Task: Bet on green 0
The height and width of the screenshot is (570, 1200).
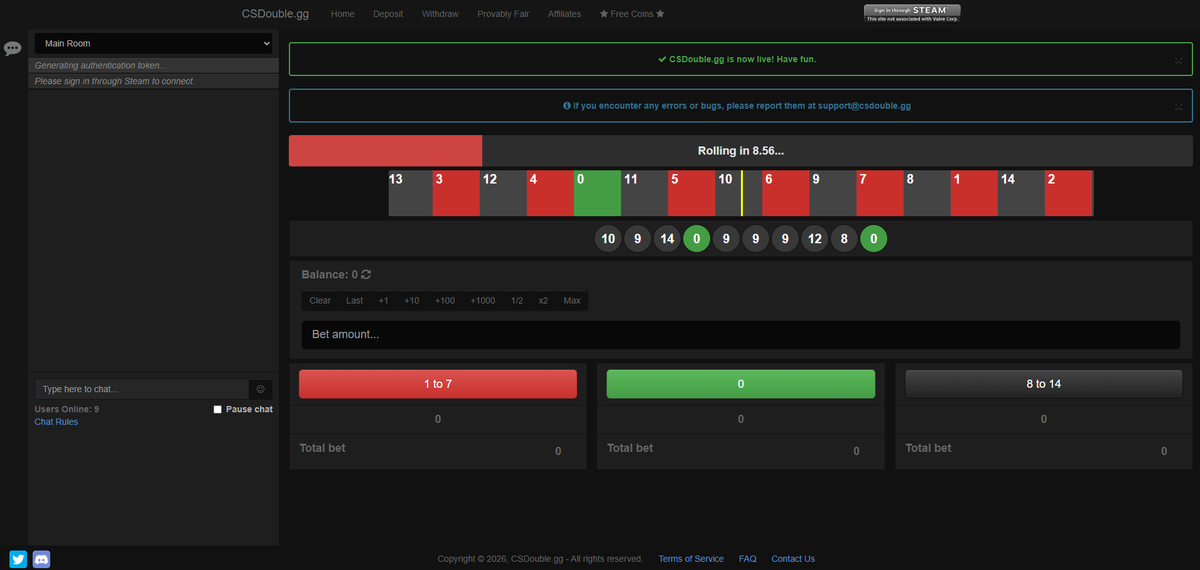Action: point(741,384)
